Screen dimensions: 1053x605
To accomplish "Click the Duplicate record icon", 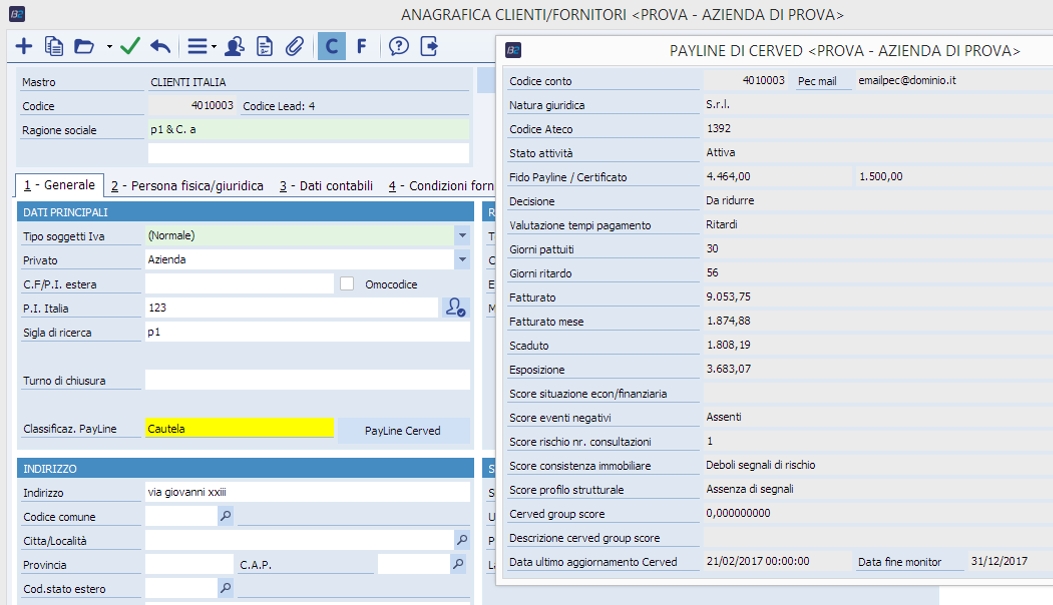I will pos(54,46).
